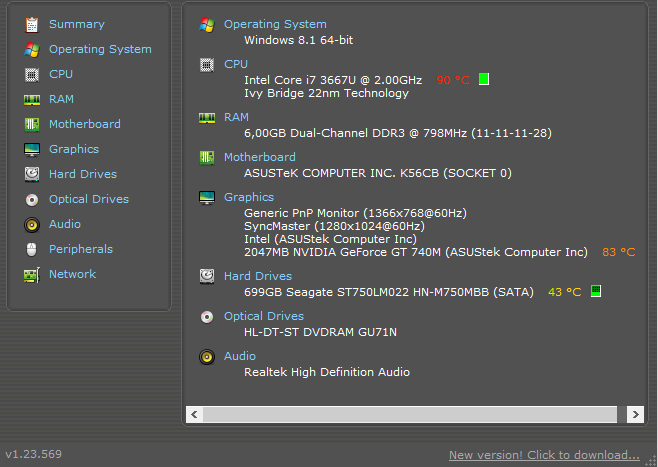Click the 699GB Seagate ST750LM022 text
This screenshot has height=467, width=658.
389,292
